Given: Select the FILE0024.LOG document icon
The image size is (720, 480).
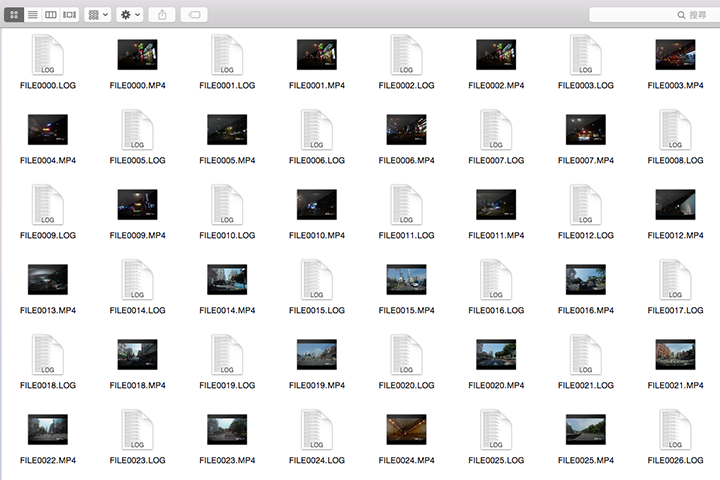Looking at the screenshot, I should point(317,429).
